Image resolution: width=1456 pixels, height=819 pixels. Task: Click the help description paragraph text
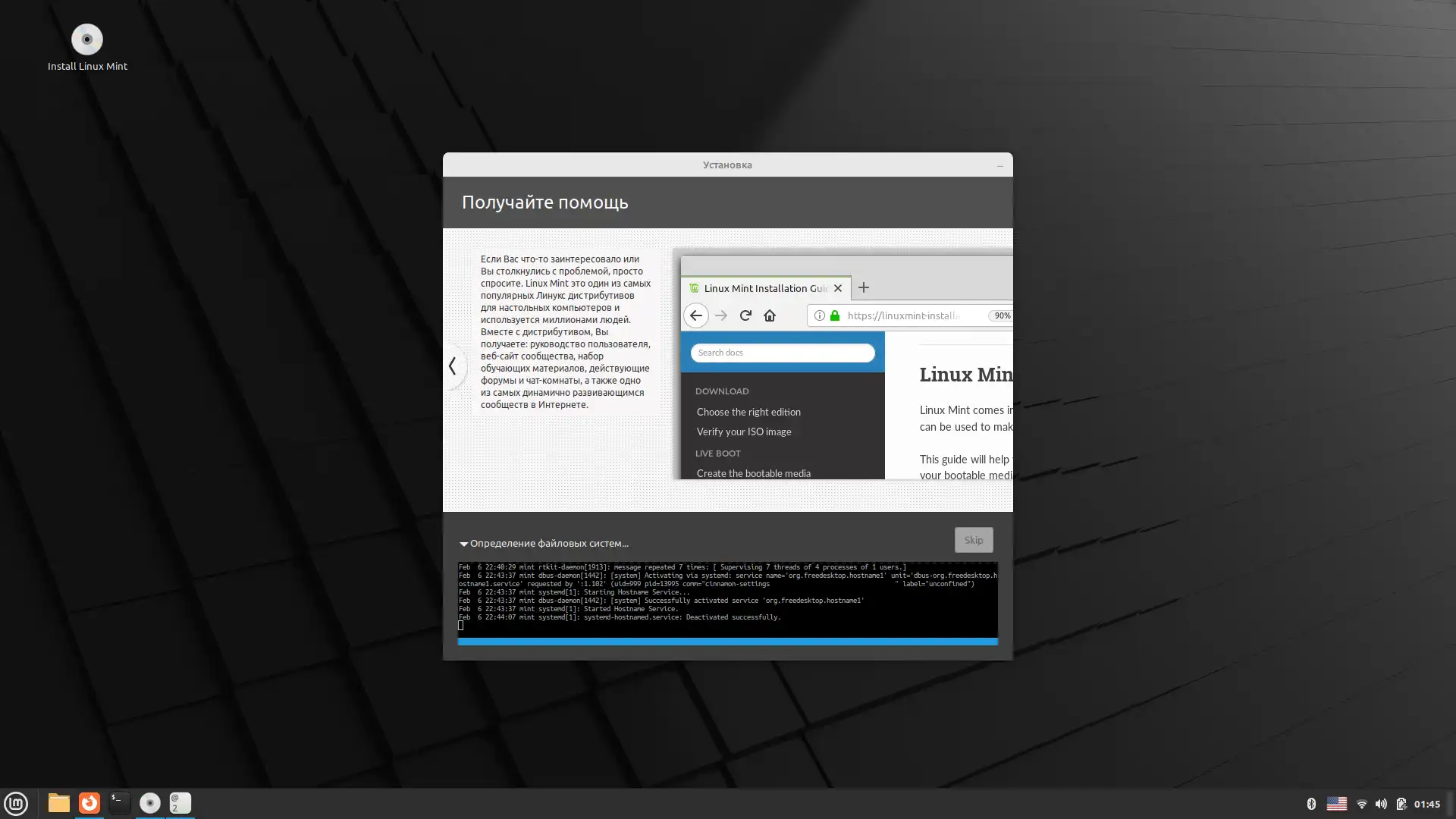566,331
